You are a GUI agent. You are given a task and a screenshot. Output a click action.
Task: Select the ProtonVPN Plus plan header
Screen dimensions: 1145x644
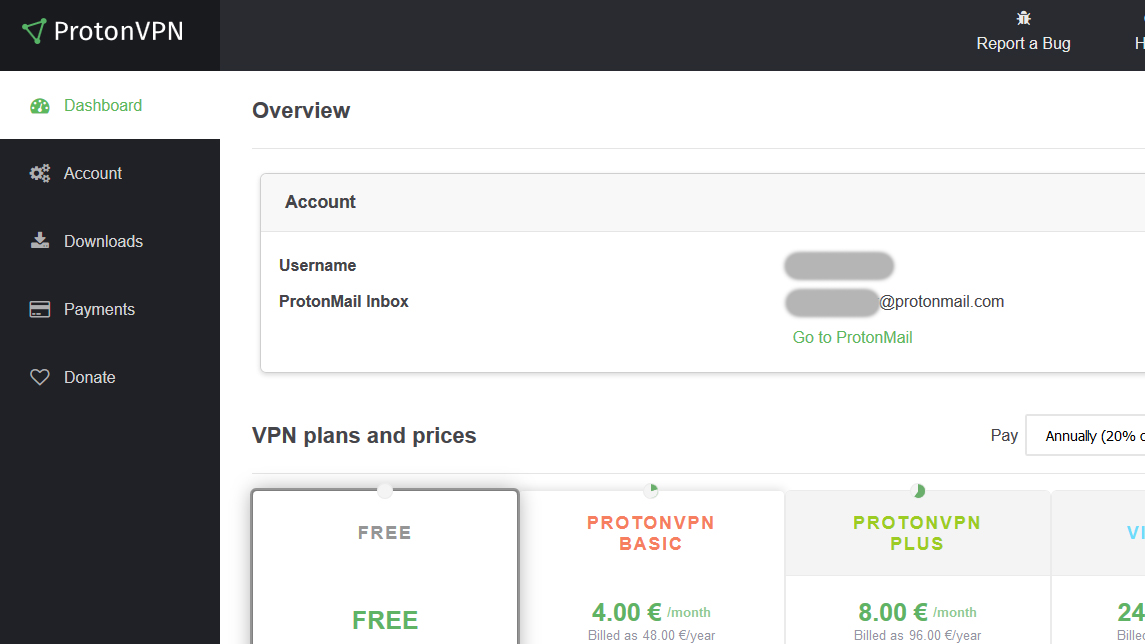917,534
